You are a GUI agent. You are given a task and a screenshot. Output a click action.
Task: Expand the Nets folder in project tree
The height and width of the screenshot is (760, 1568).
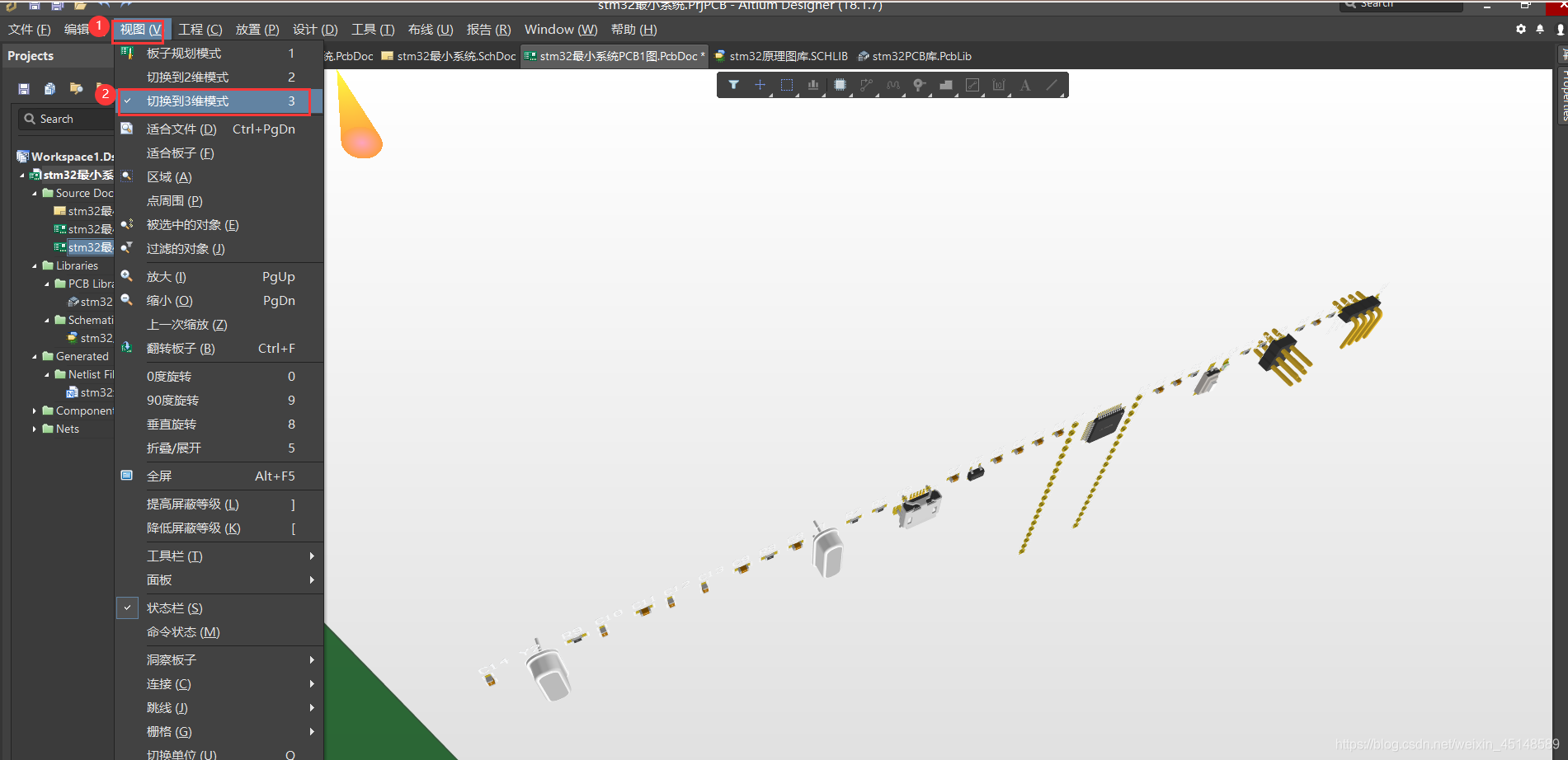click(x=35, y=429)
